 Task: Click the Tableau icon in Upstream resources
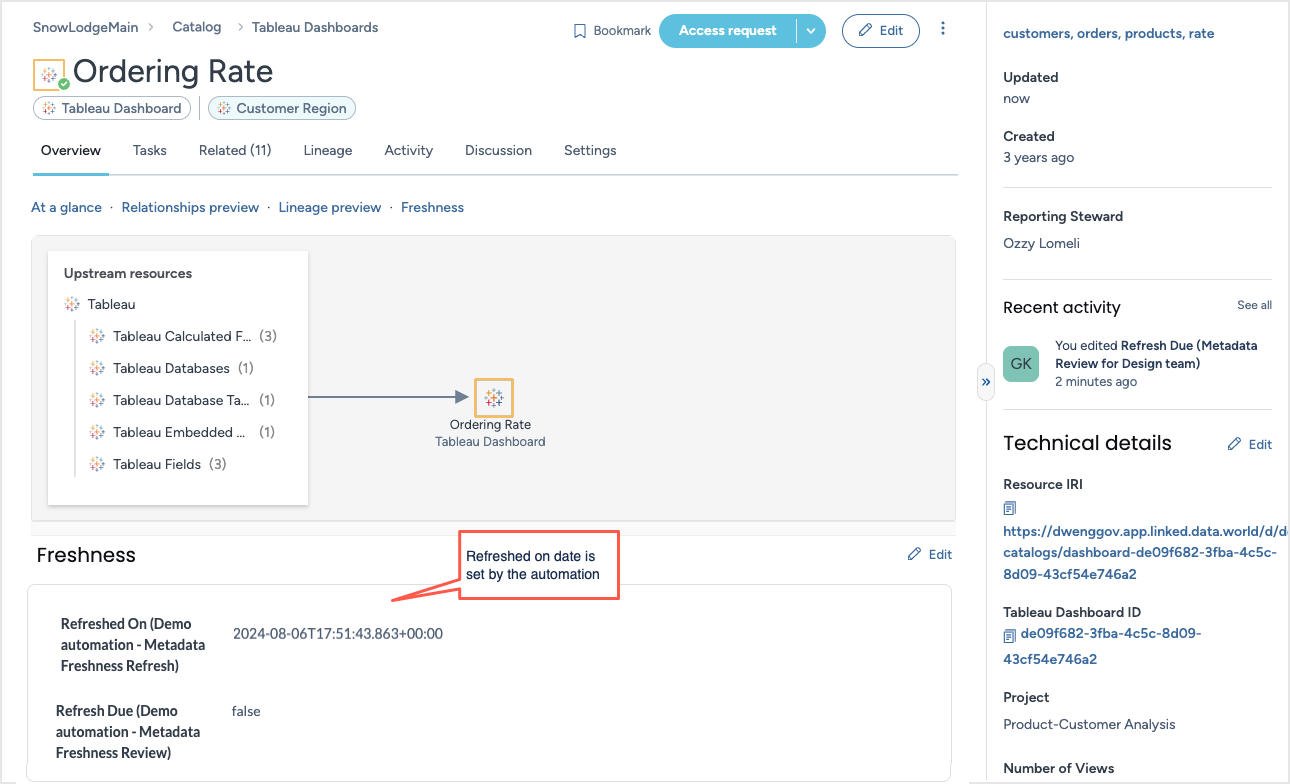click(72, 304)
